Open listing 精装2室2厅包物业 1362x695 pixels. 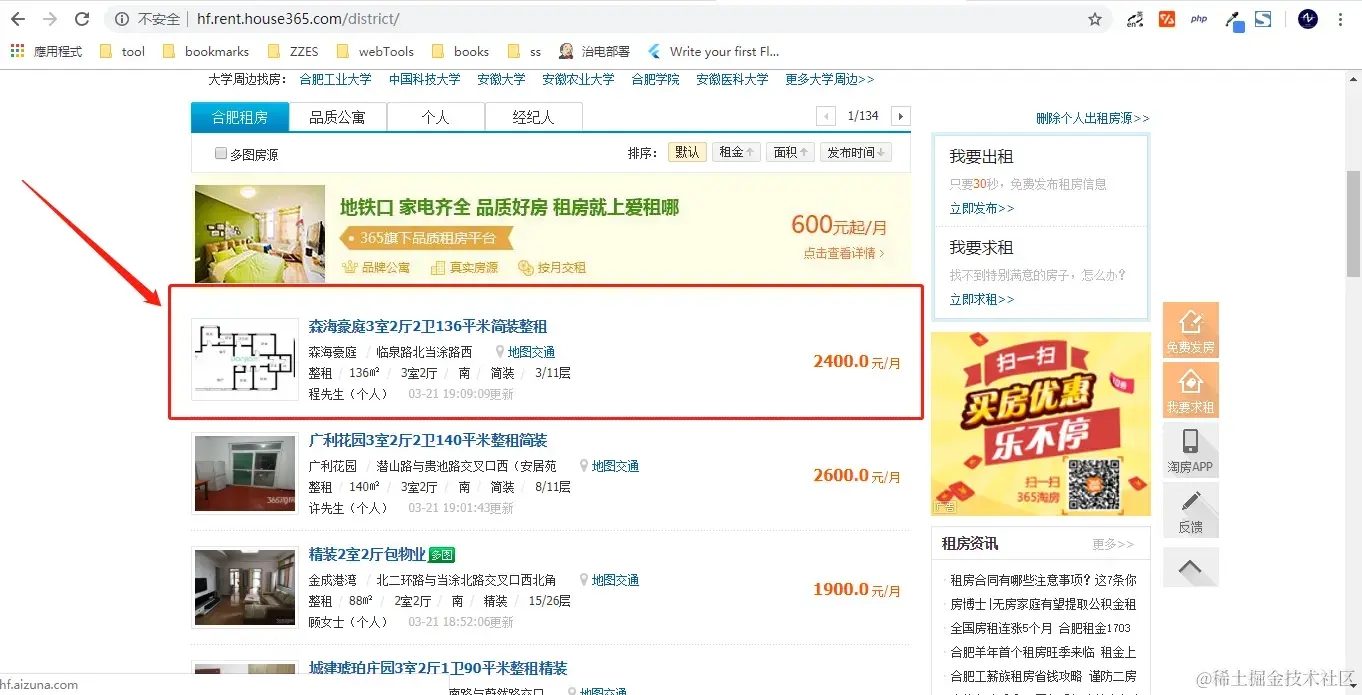[367, 554]
